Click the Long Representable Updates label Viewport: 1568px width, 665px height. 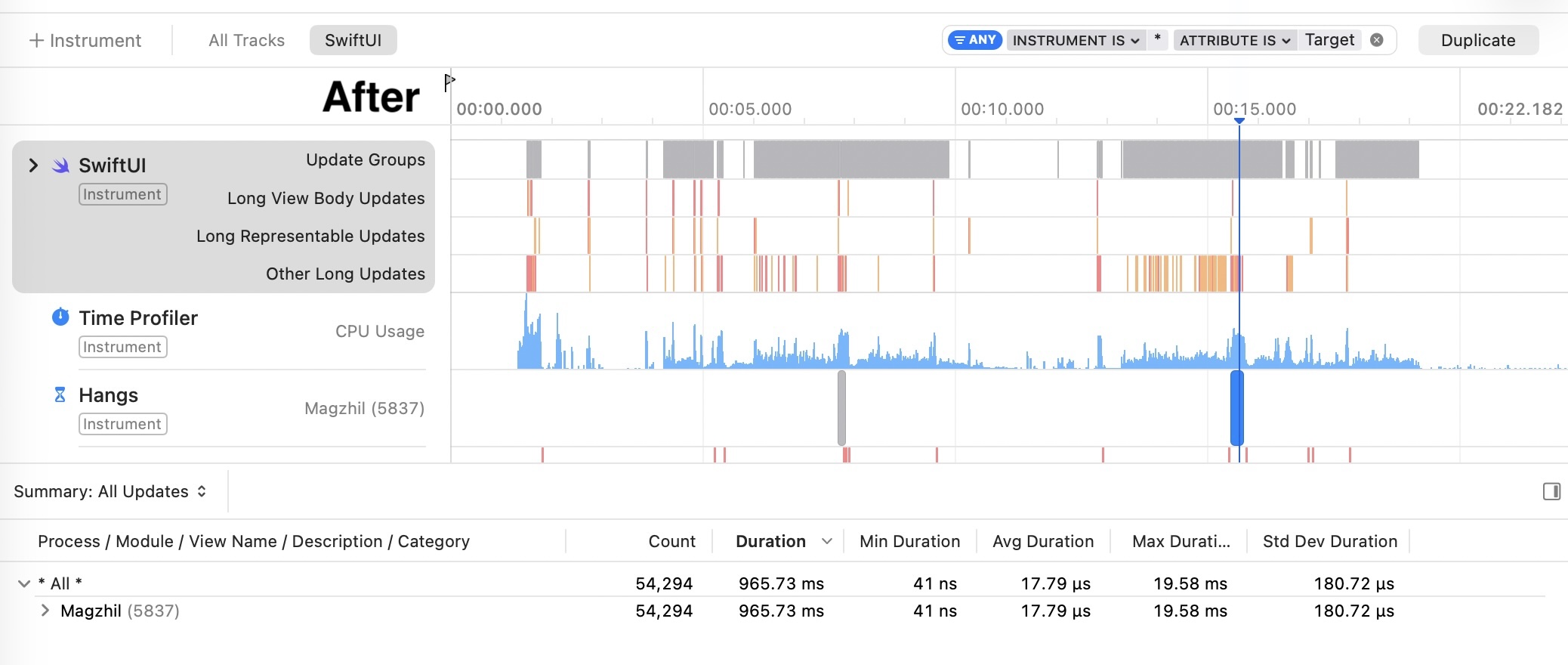310,236
